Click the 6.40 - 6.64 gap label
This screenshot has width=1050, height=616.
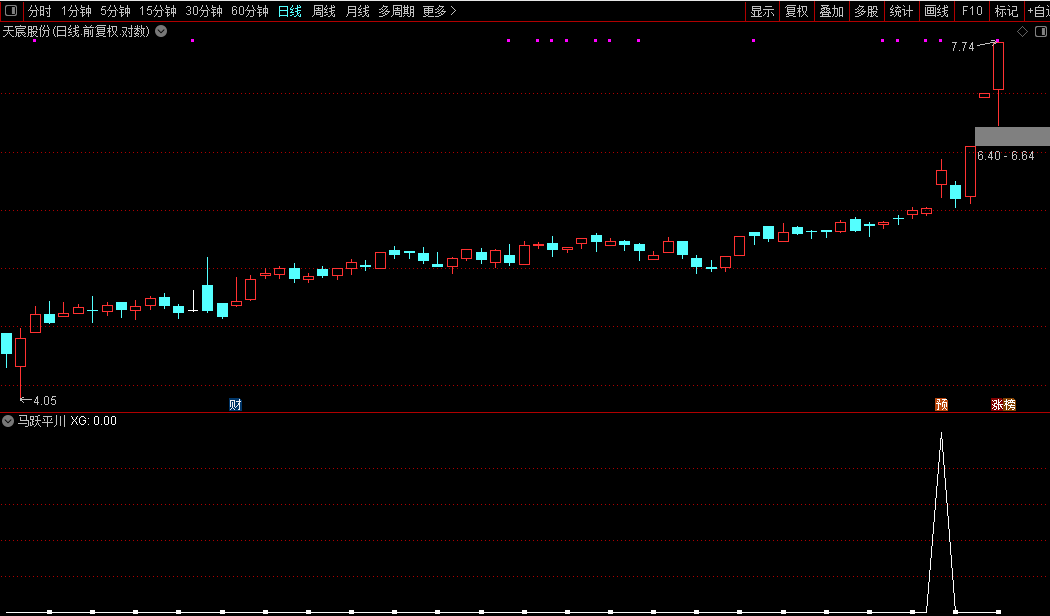[x=1006, y=155]
